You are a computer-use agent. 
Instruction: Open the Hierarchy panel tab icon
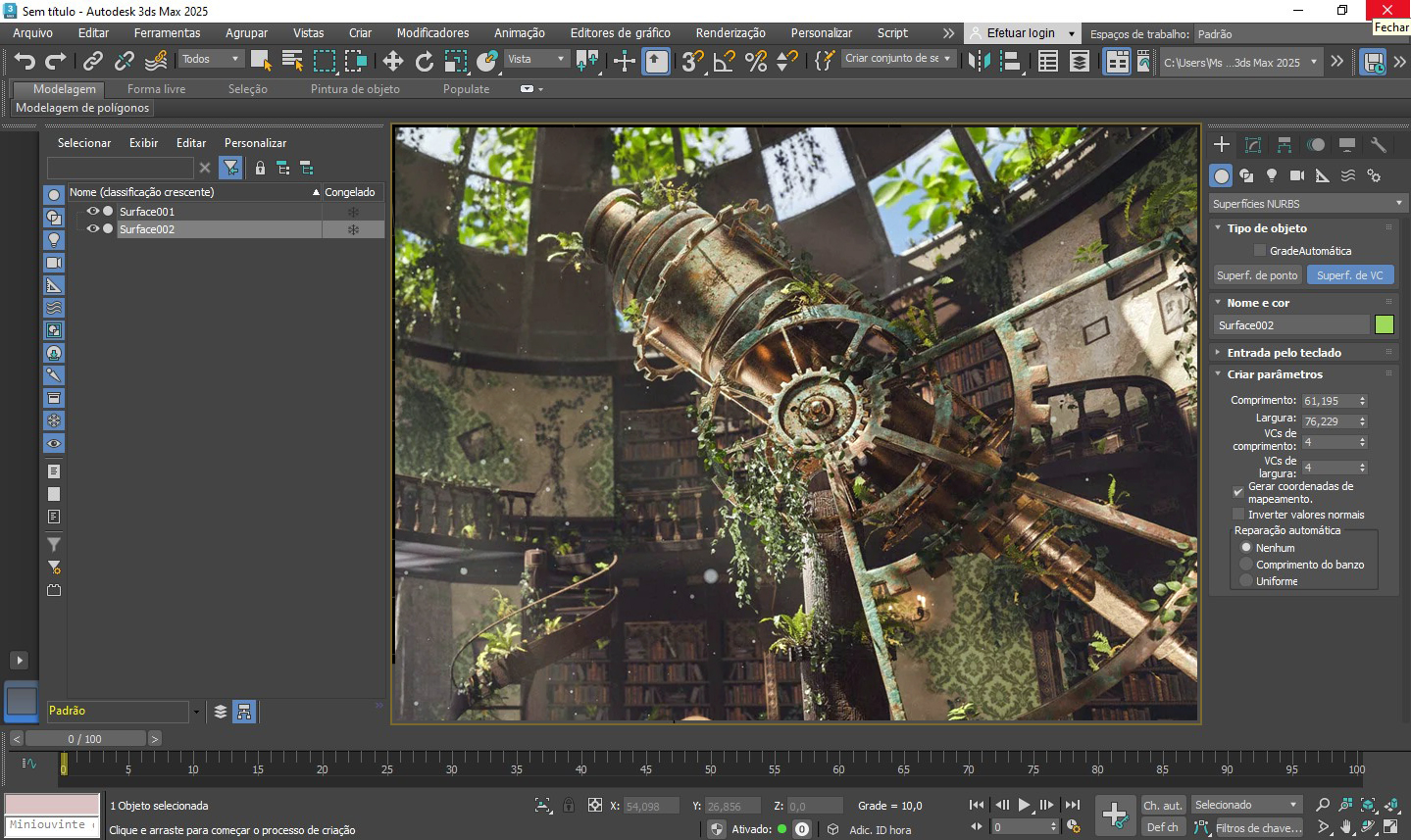click(1284, 144)
